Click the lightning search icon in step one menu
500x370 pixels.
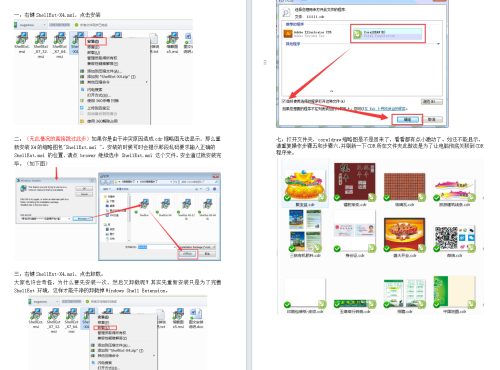[x=82, y=89]
